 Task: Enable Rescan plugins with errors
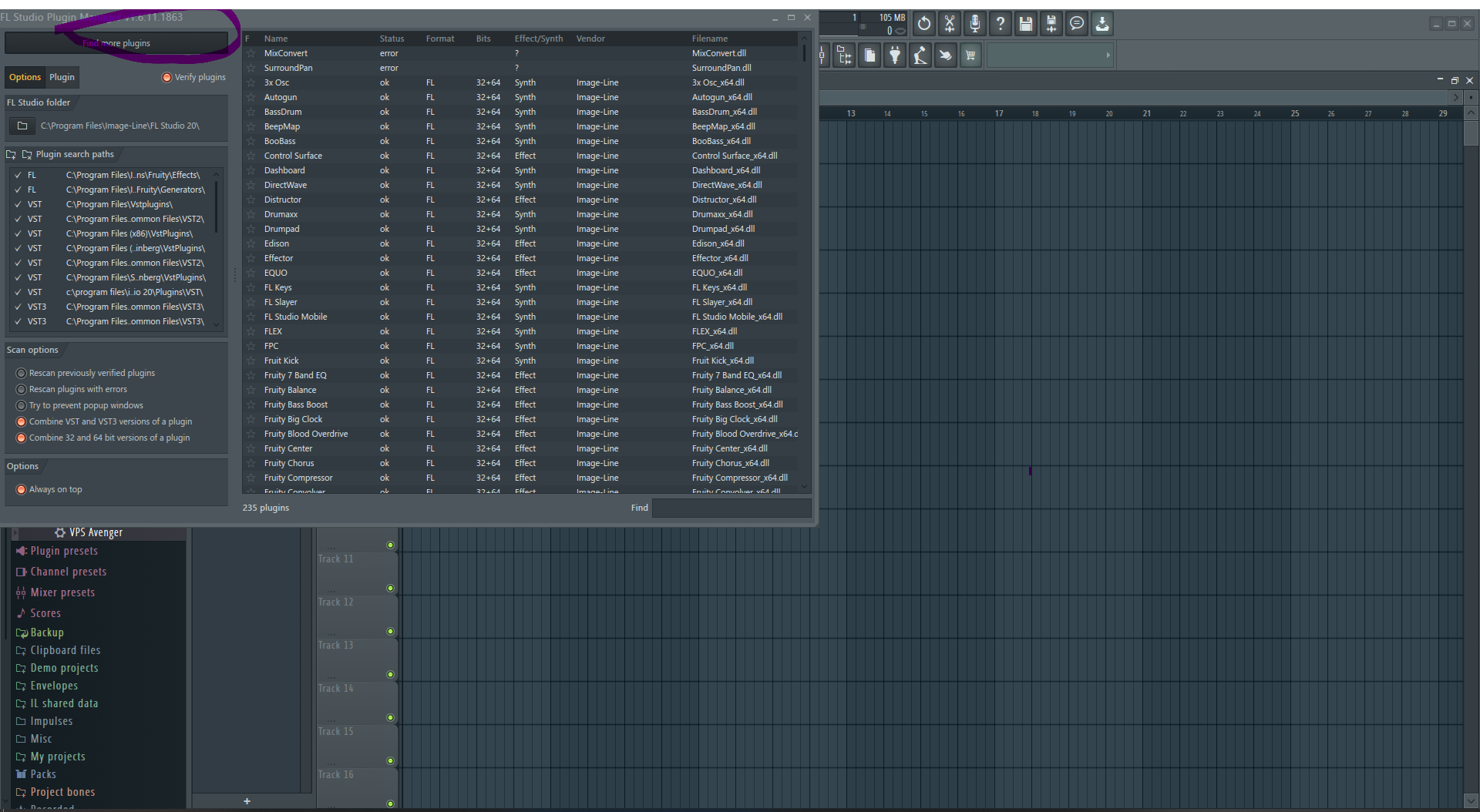[22, 389]
